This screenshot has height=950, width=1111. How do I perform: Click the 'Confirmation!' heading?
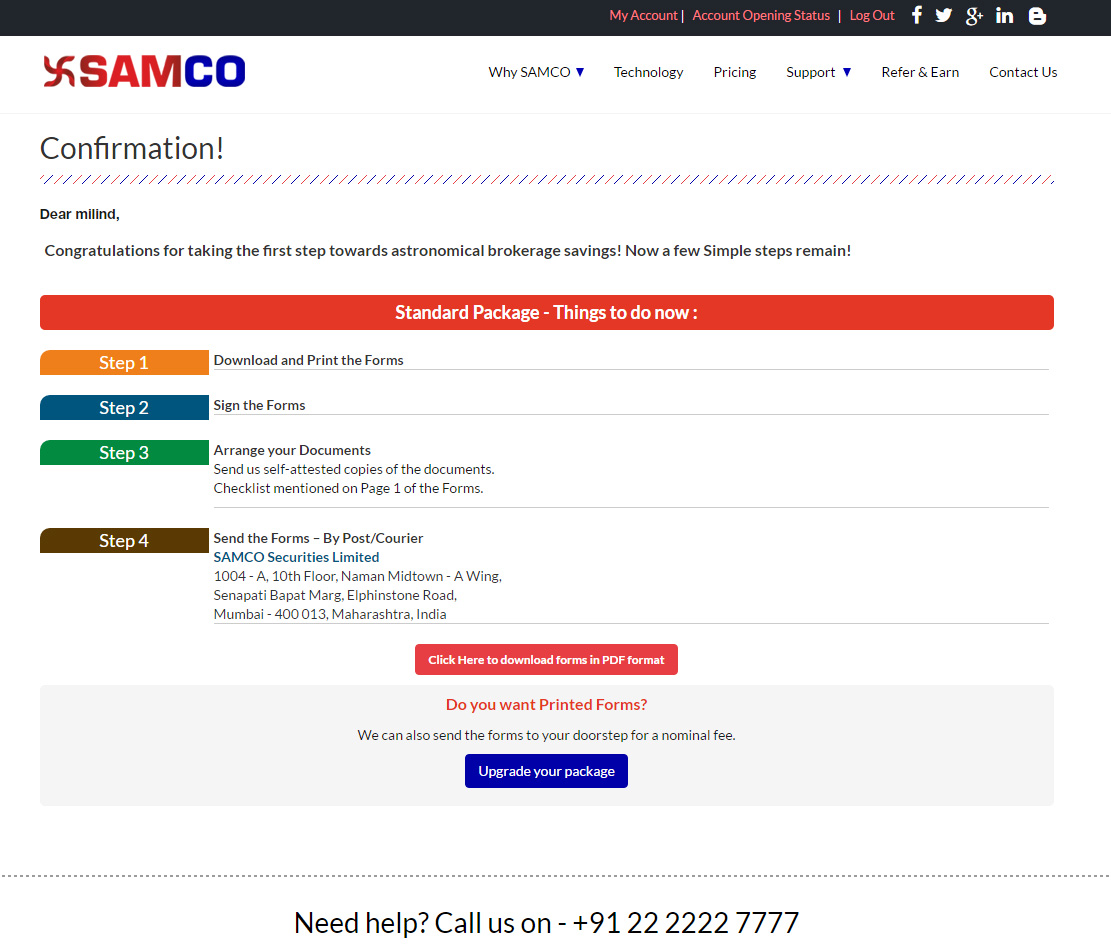[132, 149]
